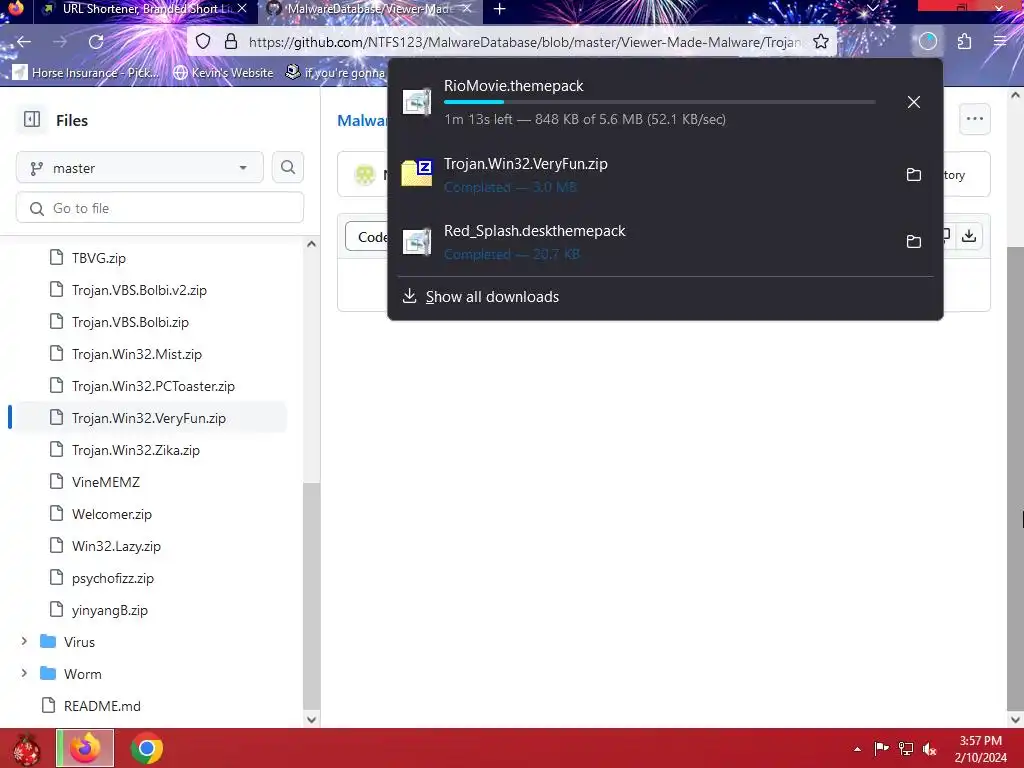
Task: Open the master branch dropdown
Action: [140, 168]
